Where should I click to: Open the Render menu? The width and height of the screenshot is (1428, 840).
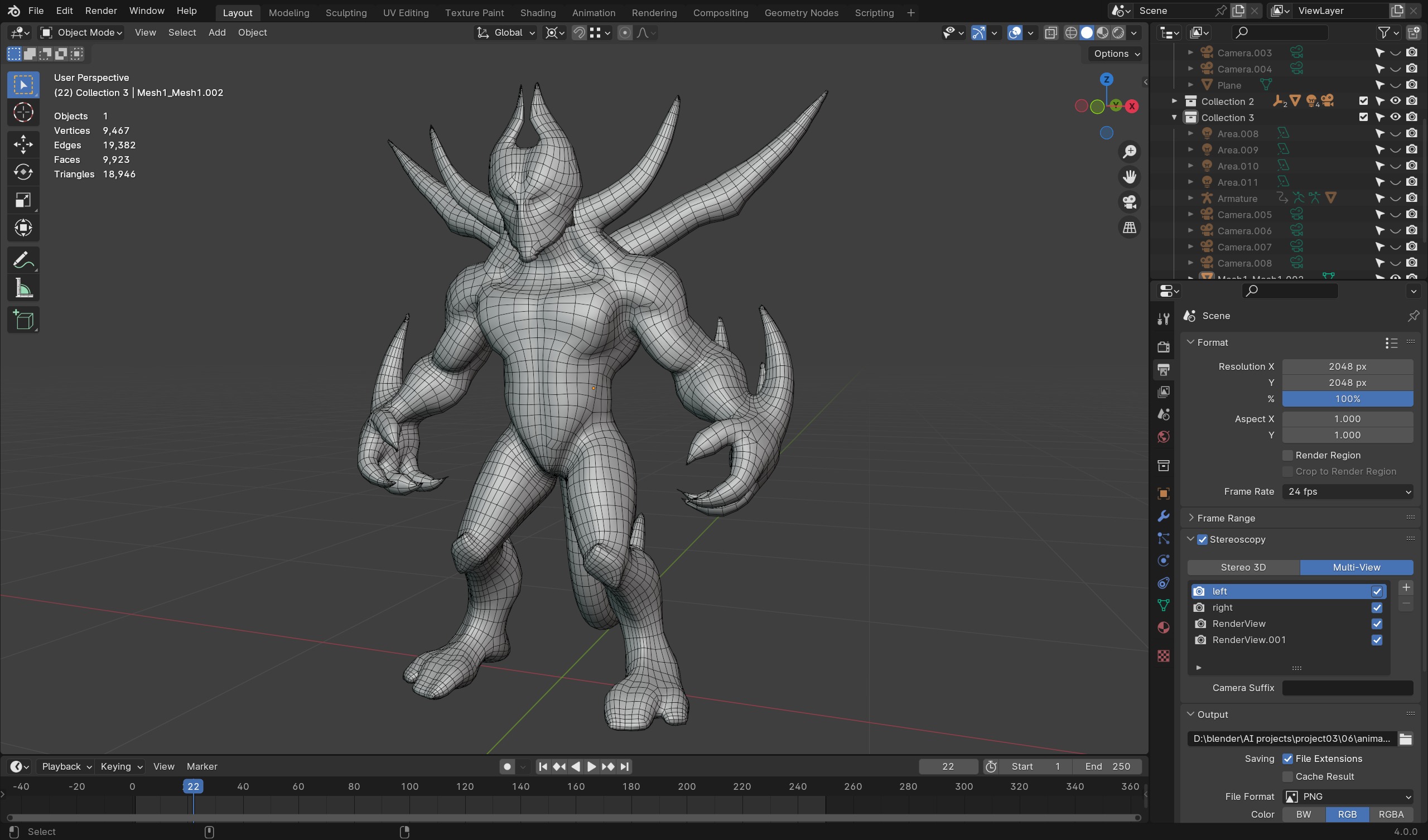pos(101,11)
